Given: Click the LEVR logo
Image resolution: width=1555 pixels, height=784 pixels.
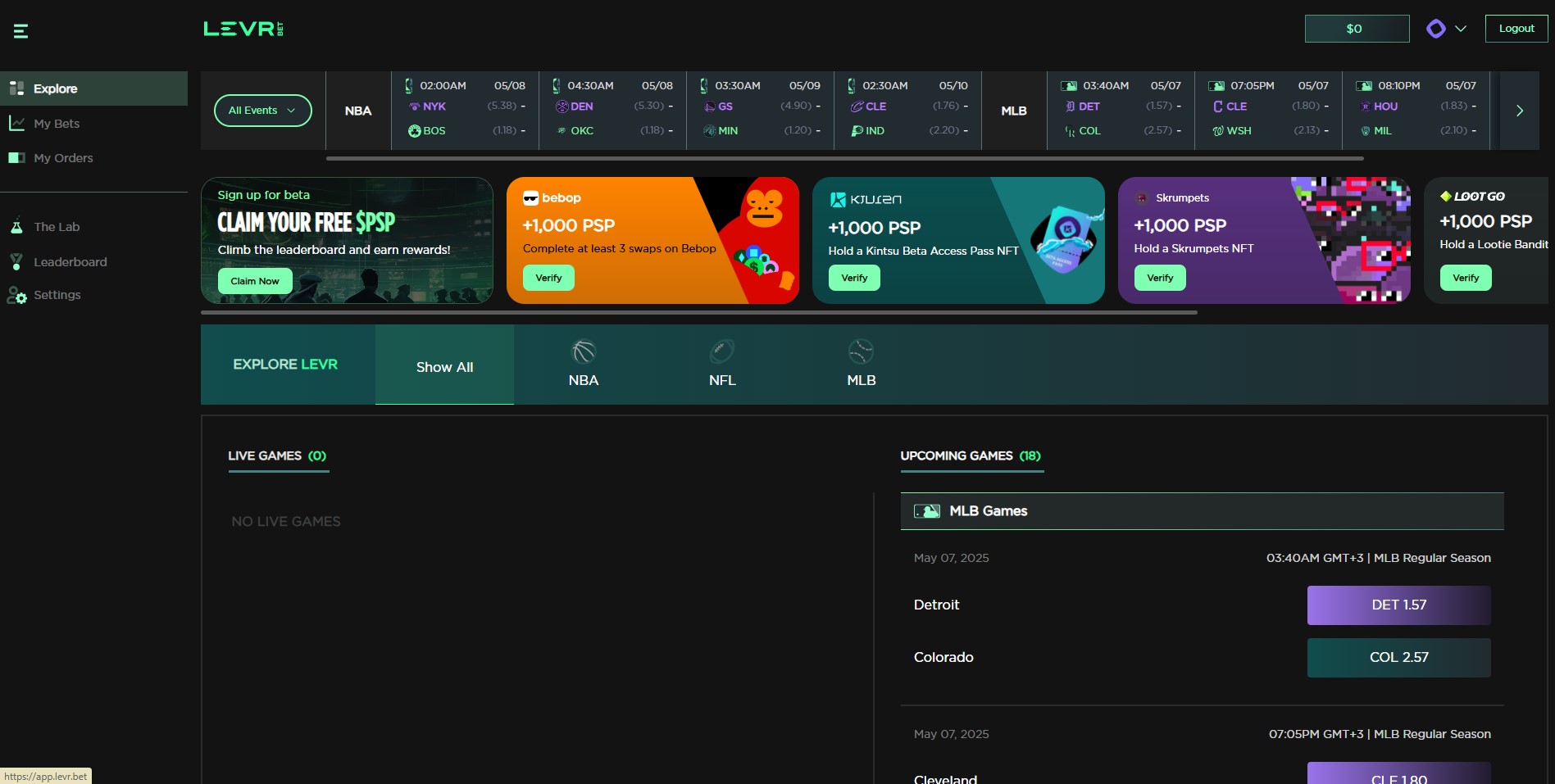Looking at the screenshot, I should (243, 29).
